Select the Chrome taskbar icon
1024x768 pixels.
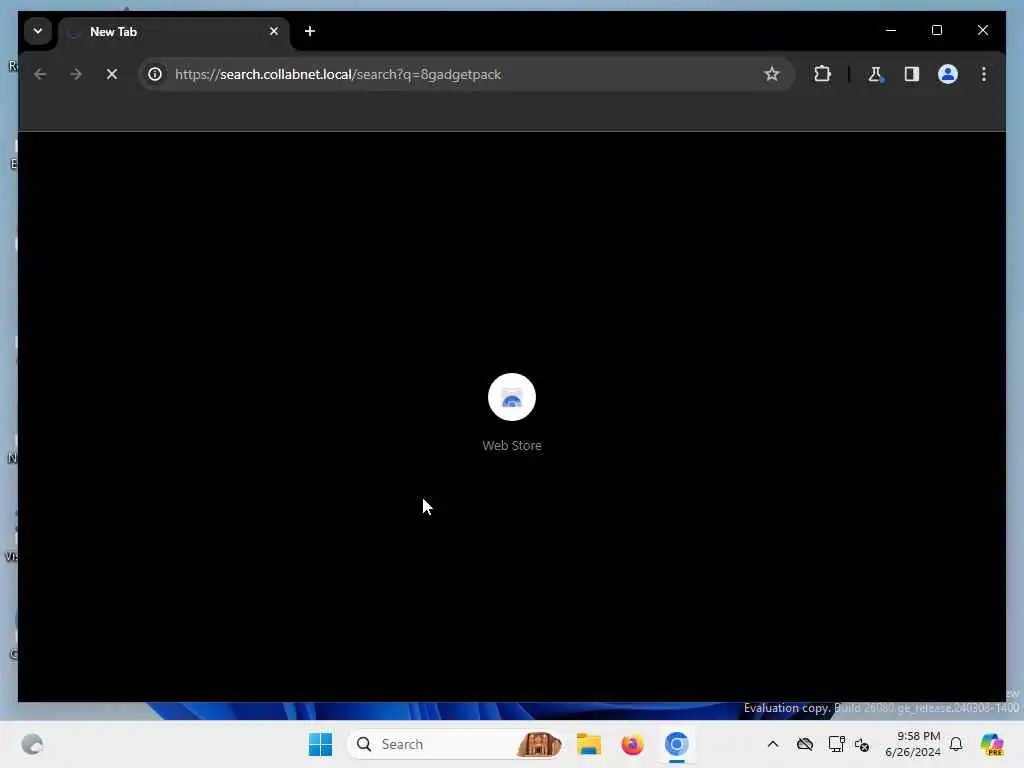pyautogui.click(x=677, y=744)
